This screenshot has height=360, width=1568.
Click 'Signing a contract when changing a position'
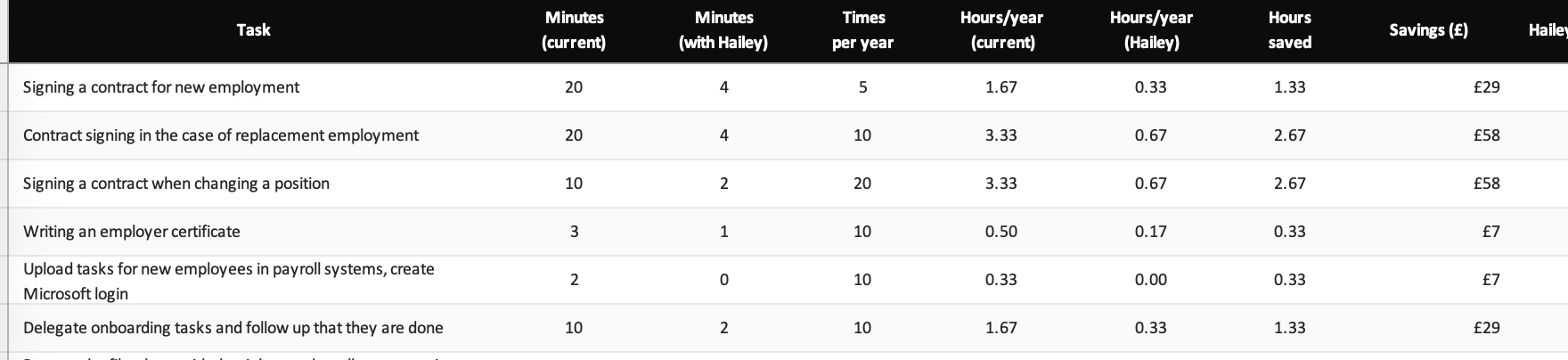(x=176, y=184)
